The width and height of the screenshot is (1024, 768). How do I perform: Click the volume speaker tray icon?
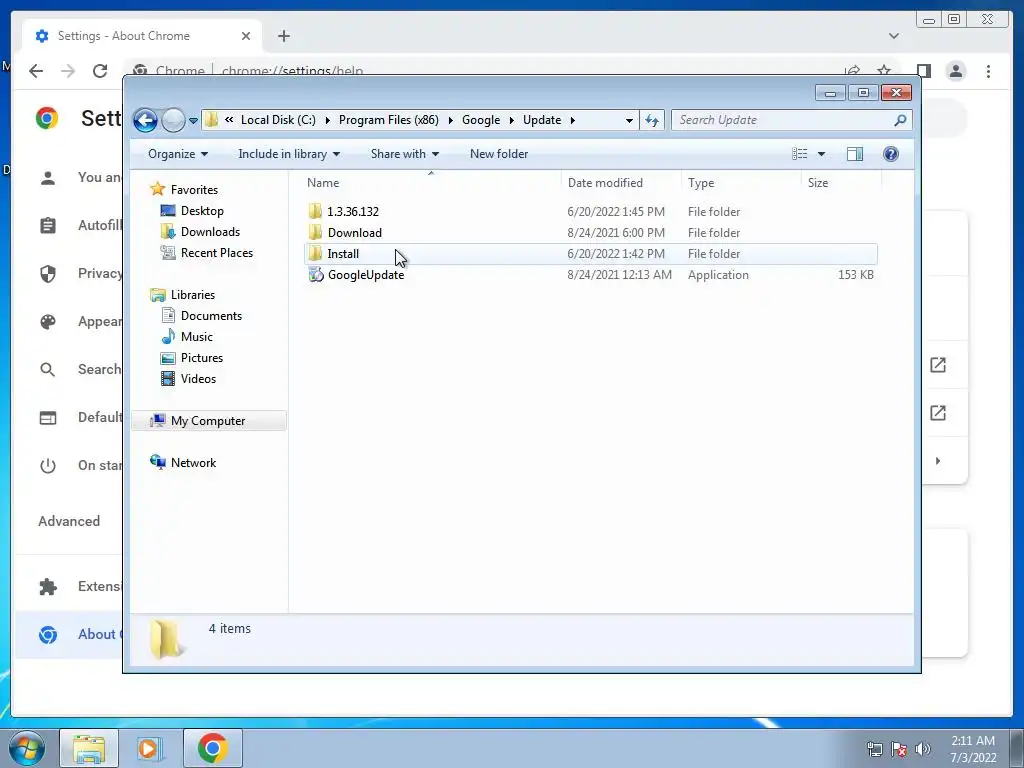coord(923,749)
